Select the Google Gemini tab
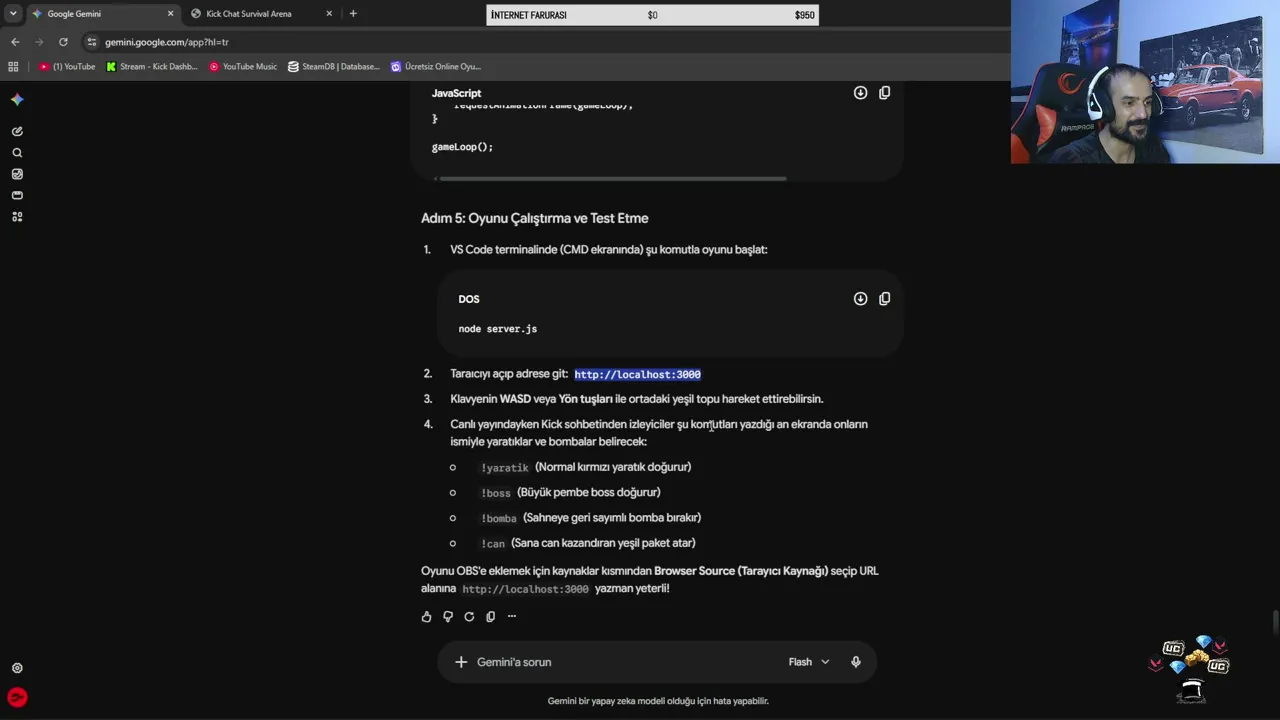Viewport: 1280px width, 720px height. click(x=103, y=14)
